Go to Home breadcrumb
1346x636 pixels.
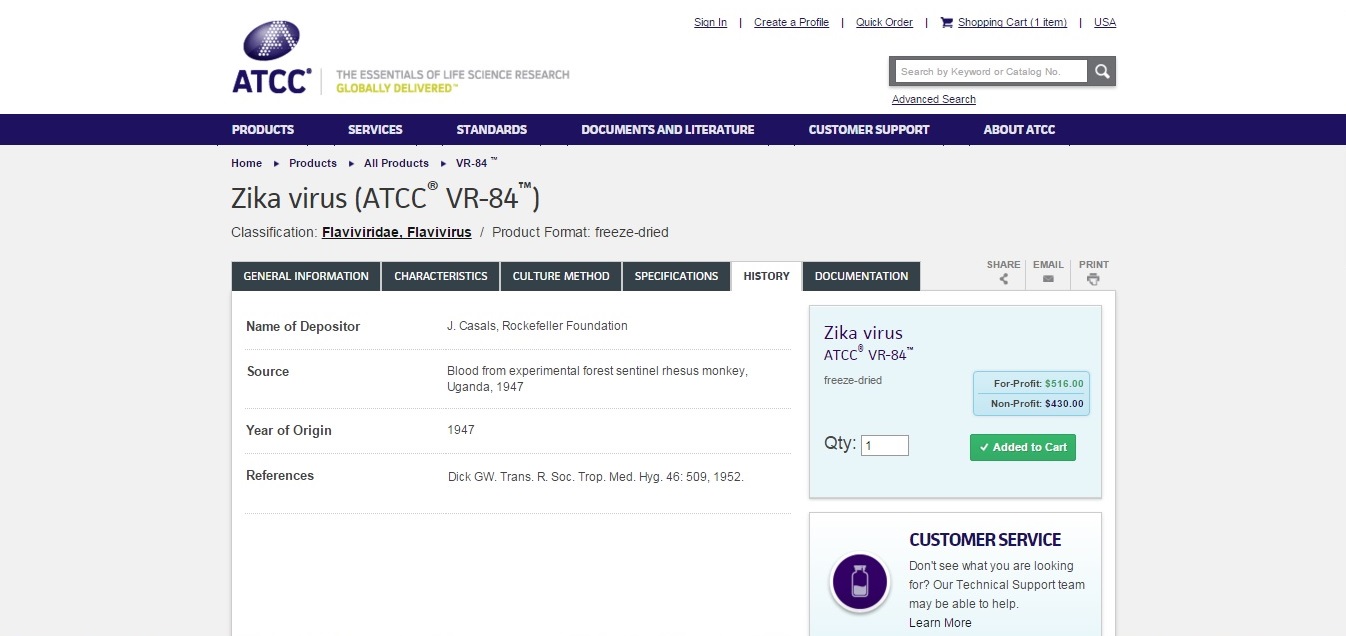pos(246,163)
